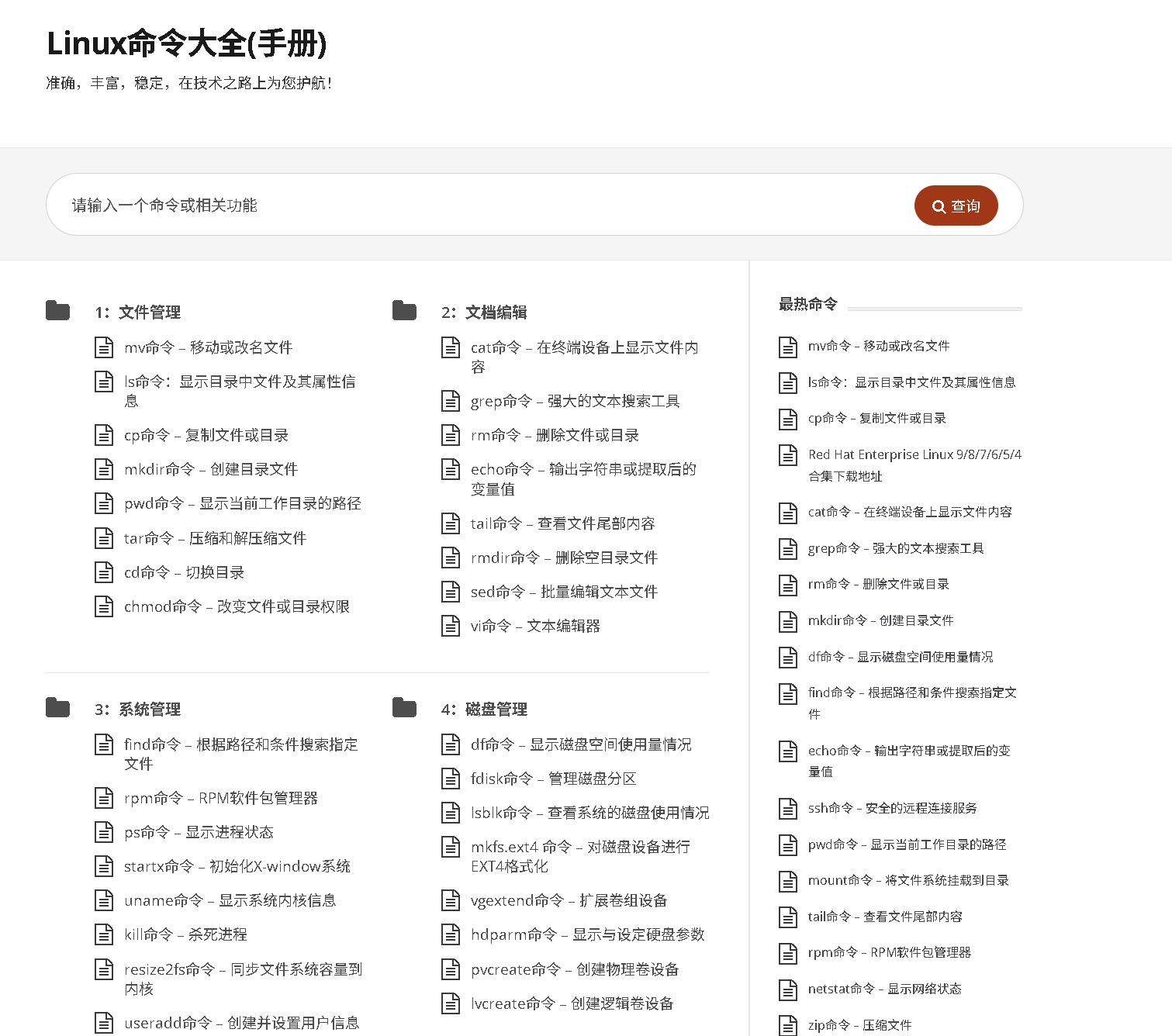Click document icon beside netstat命令
The height and width of the screenshot is (1036, 1172).
pyautogui.click(x=788, y=989)
